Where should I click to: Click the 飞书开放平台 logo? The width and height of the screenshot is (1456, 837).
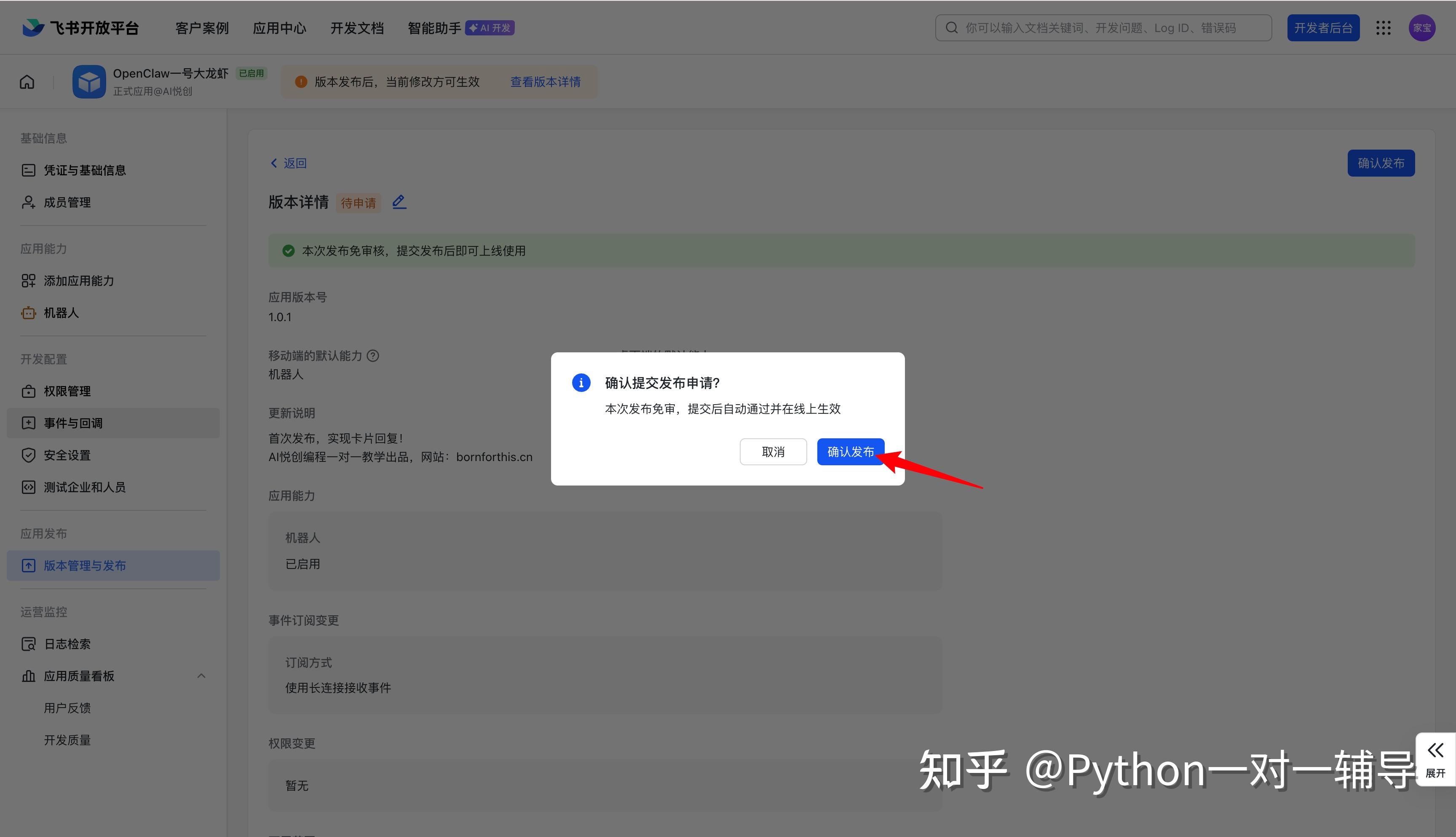click(x=80, y=28)
